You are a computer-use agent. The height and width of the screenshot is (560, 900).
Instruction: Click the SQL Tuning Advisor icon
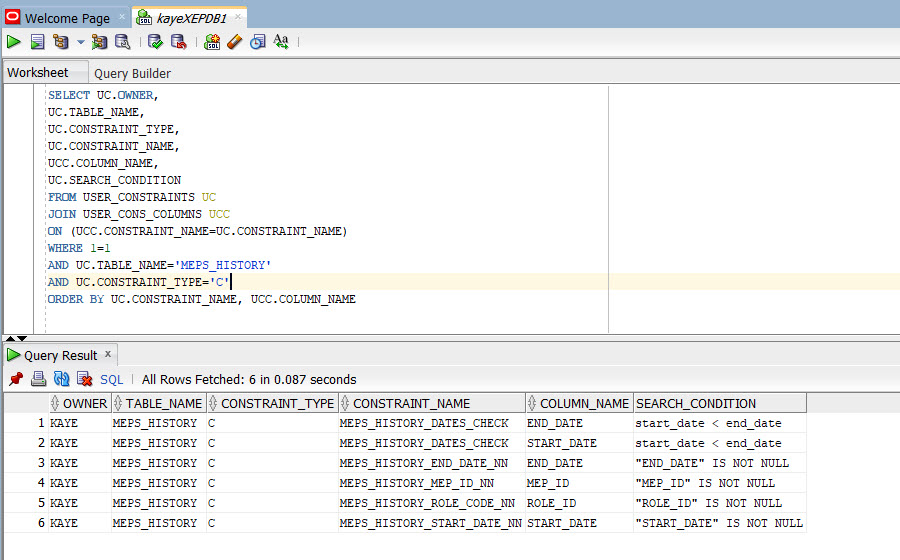122,42
